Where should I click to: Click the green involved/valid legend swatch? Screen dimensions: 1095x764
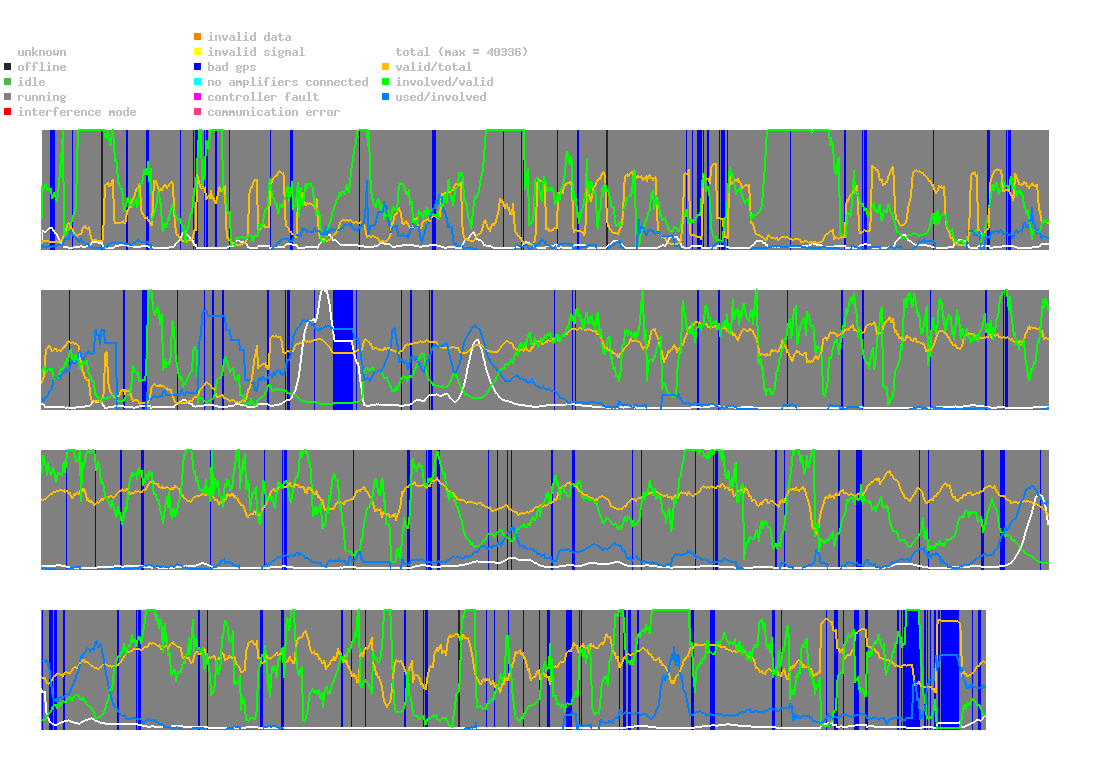coord(385,82)
